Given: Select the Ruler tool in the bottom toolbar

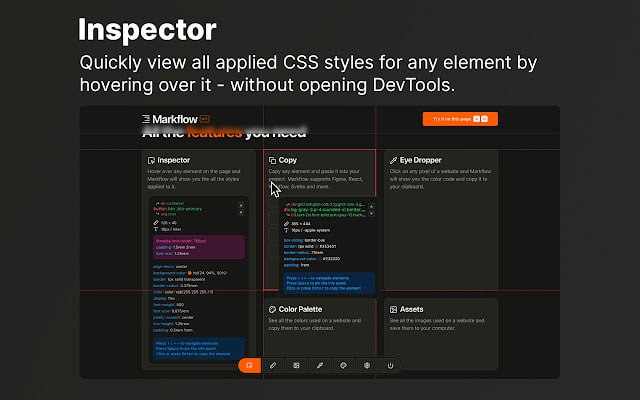Looking at the screenshot, I should 273,365.
